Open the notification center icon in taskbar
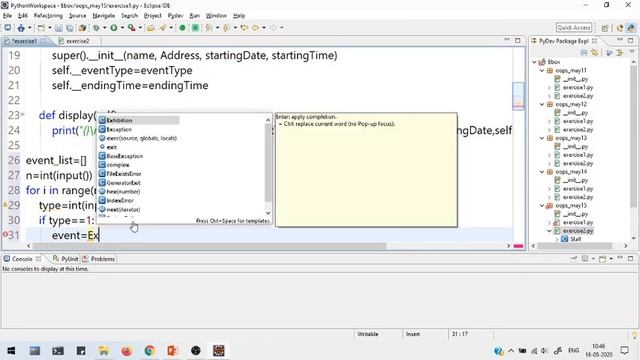Image resolution: width=640 pixels, height=360 pixels. click(624, 351)
